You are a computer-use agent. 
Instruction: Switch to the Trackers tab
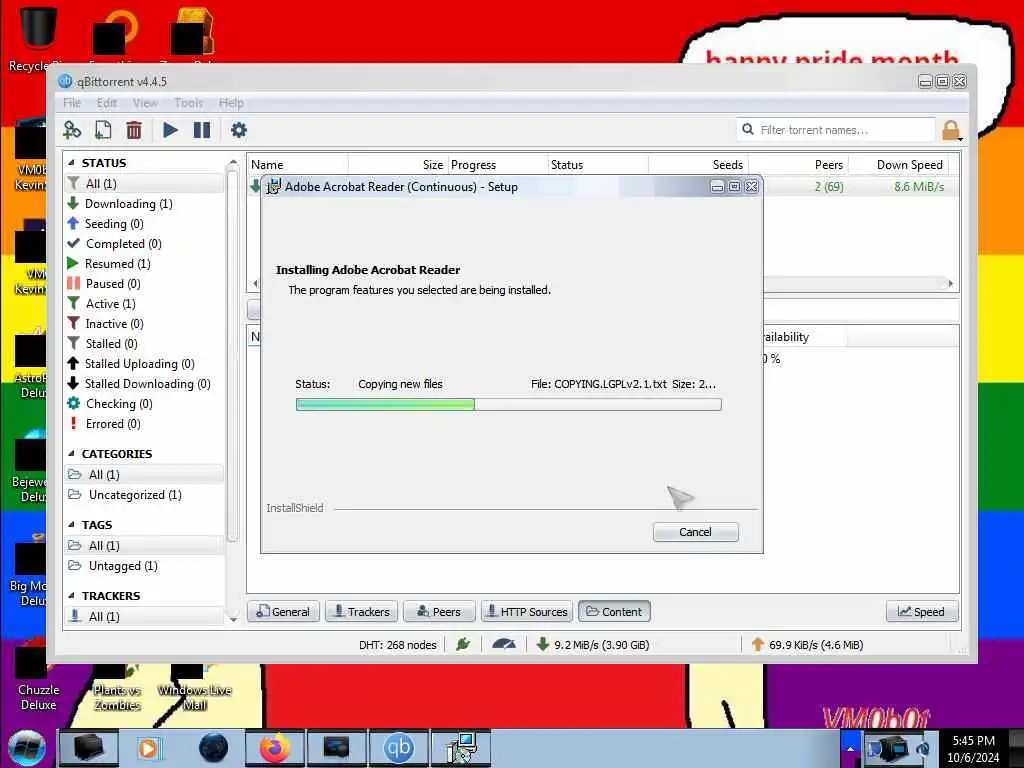(x=362, y=611)
